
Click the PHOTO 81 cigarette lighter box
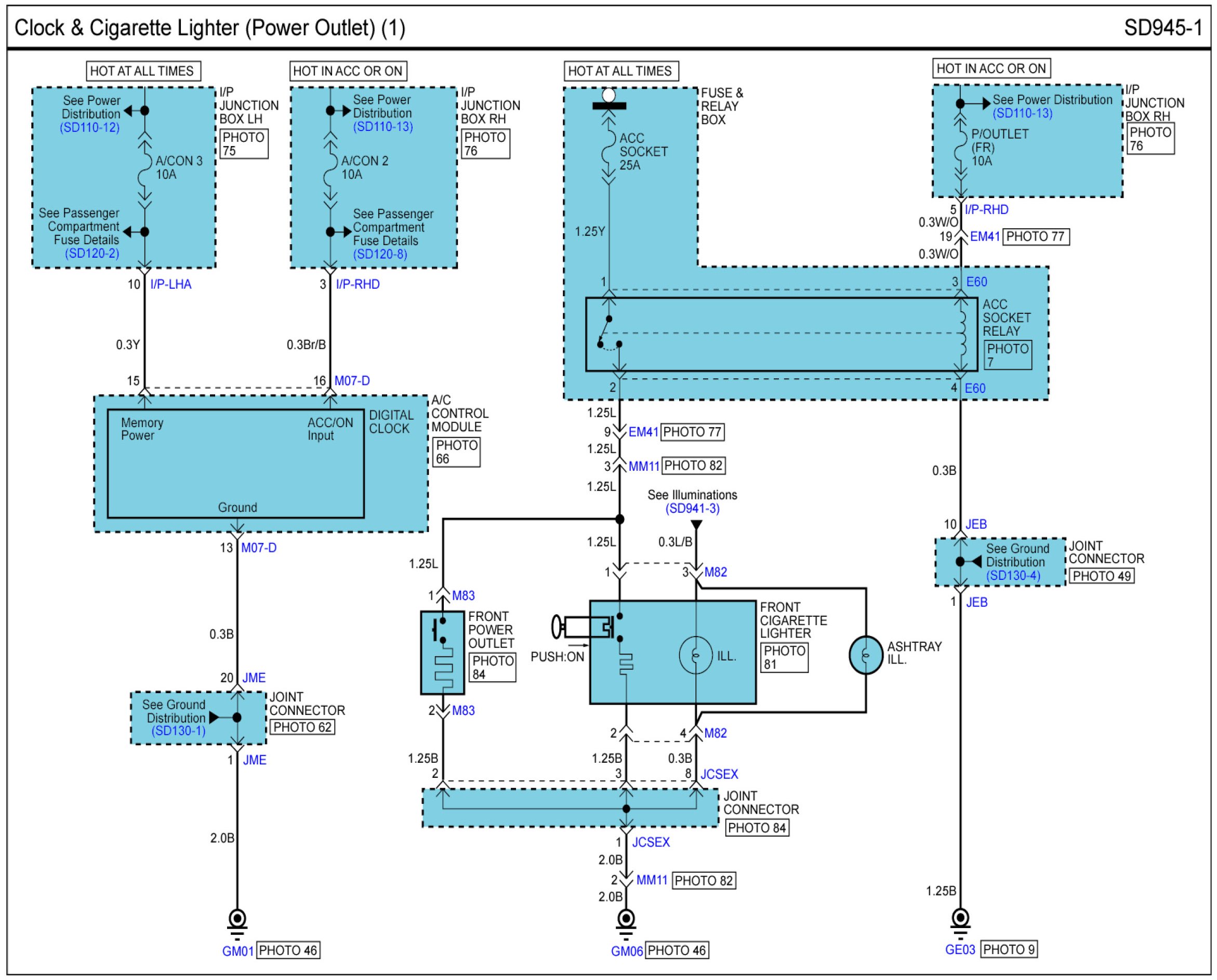pyautogui.click(x=784, y=658)
